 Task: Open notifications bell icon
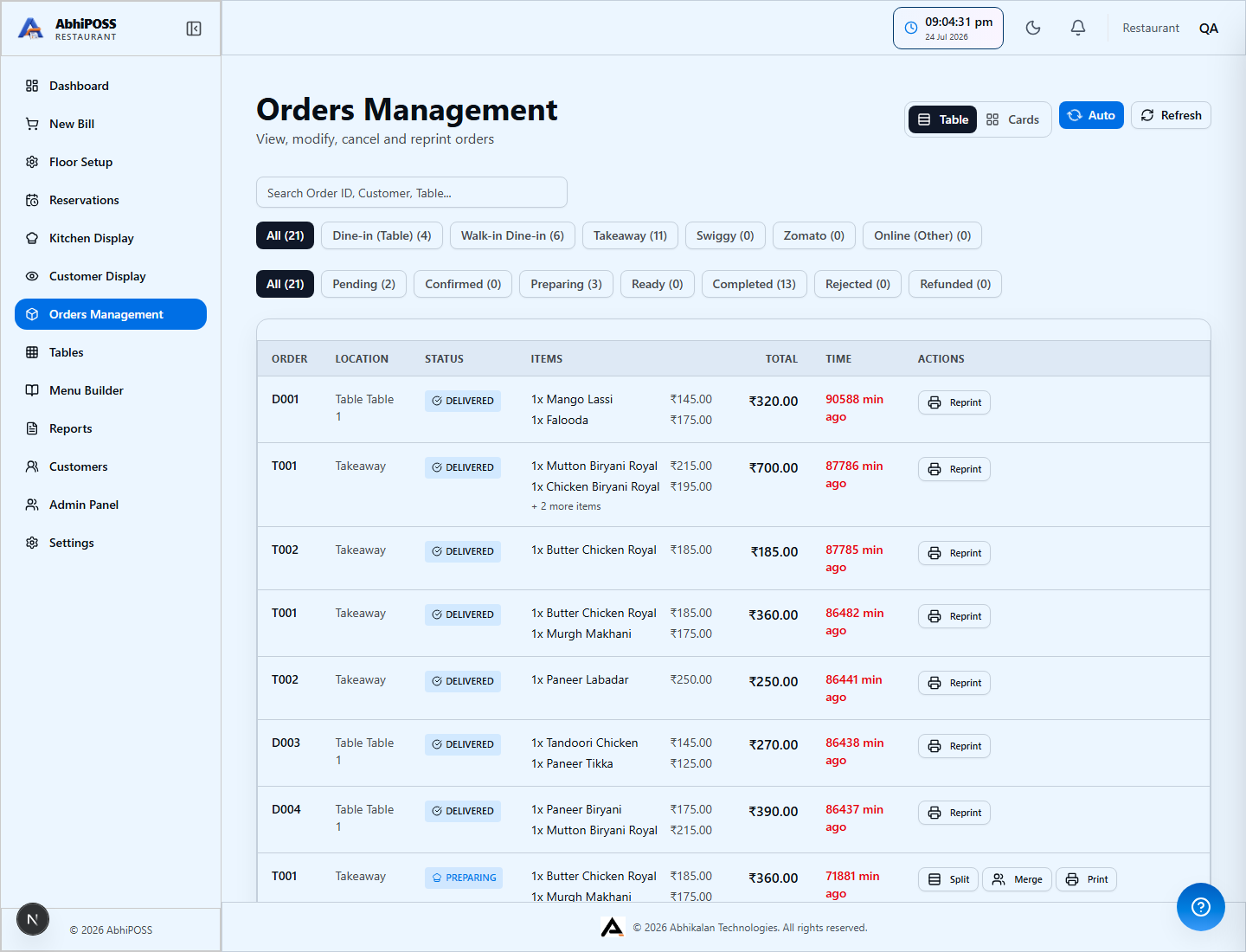1078,28
